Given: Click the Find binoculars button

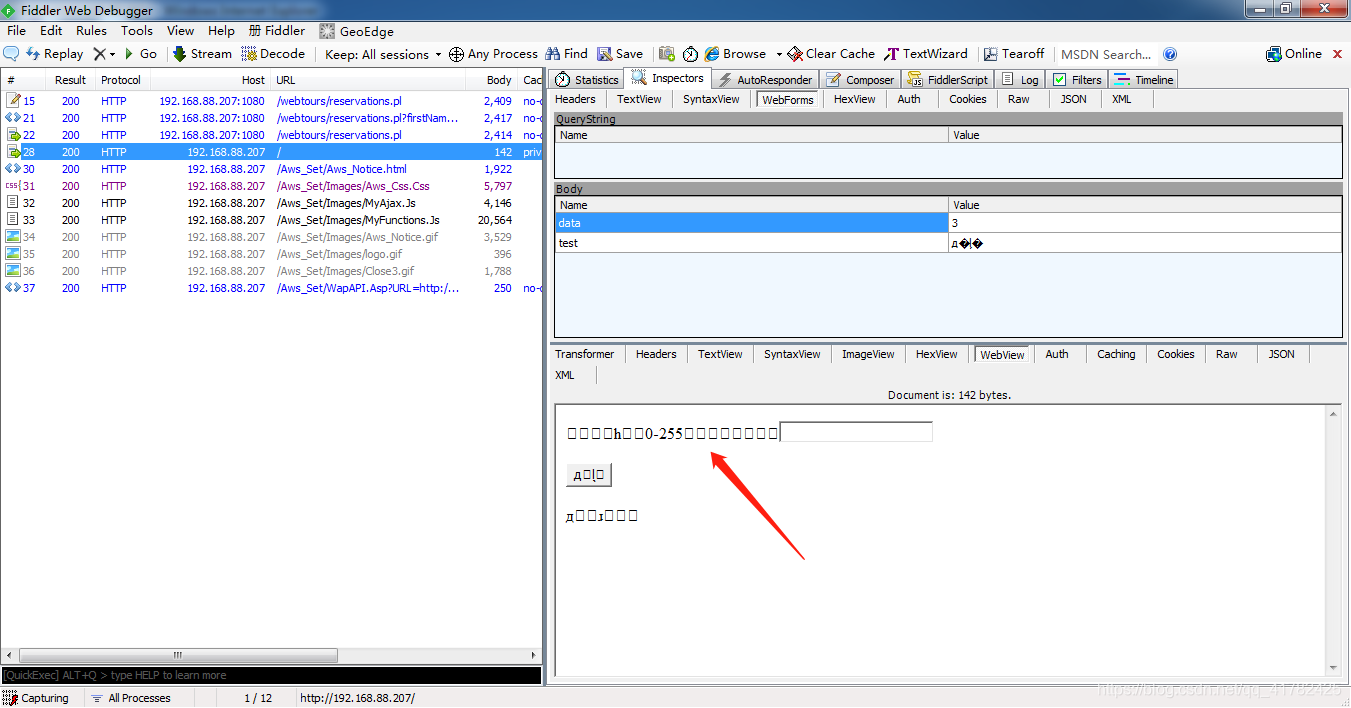Looking at the screenshot, I should pos(566,54).
